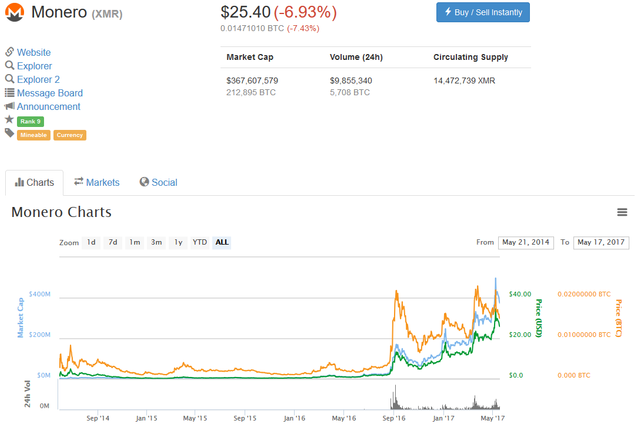This screenshot has width=640, height=429.
Task: Click the tag icon beside Mineable
Action: [x=9, y=133]
